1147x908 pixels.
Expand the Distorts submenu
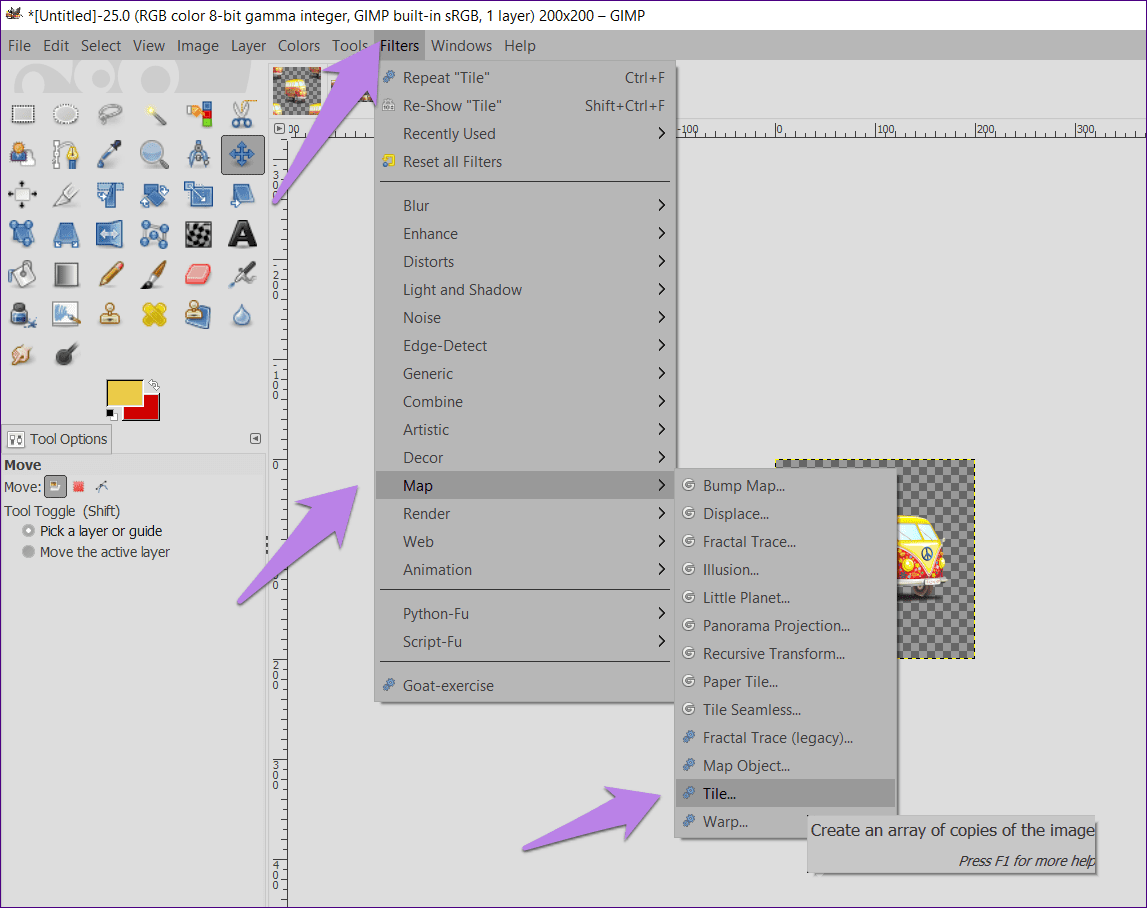click(525, 262)
